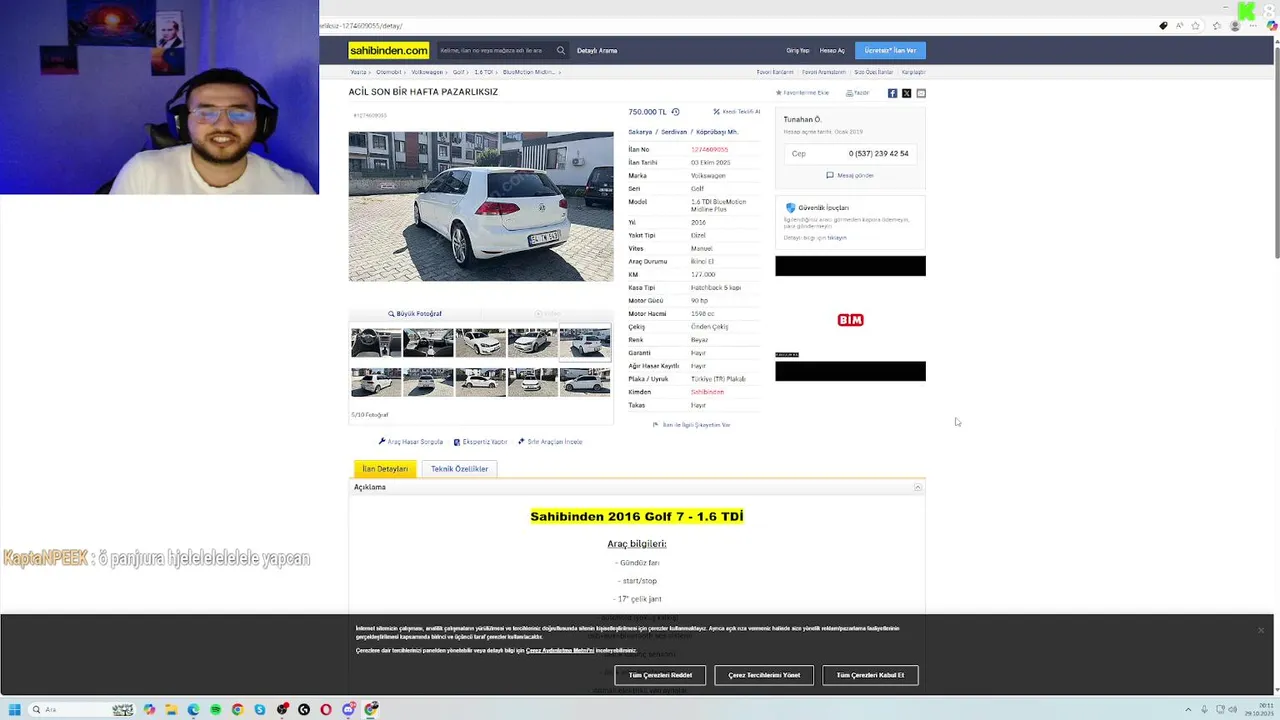This screenshot has height=720, width=1280.
Task: Click the taskbar clock and date
Action: click(1261, 710)
